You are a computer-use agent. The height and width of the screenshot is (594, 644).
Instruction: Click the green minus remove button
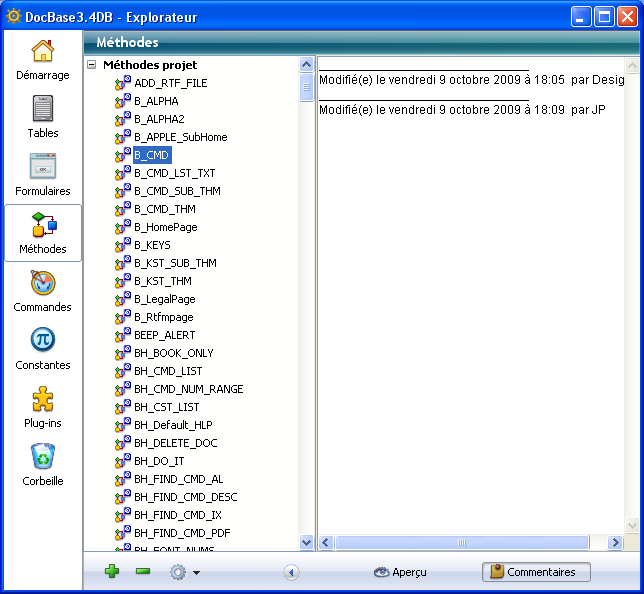tap(143, 572)
